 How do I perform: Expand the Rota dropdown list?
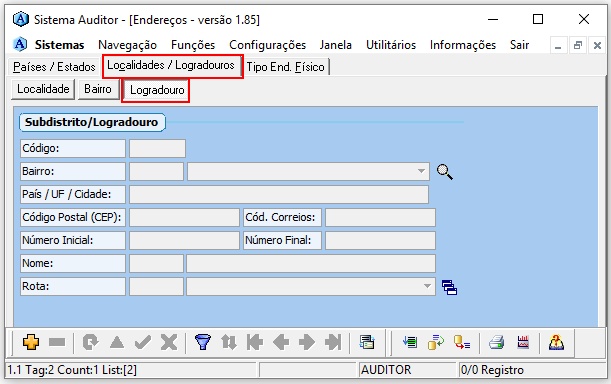coord(427,287)
